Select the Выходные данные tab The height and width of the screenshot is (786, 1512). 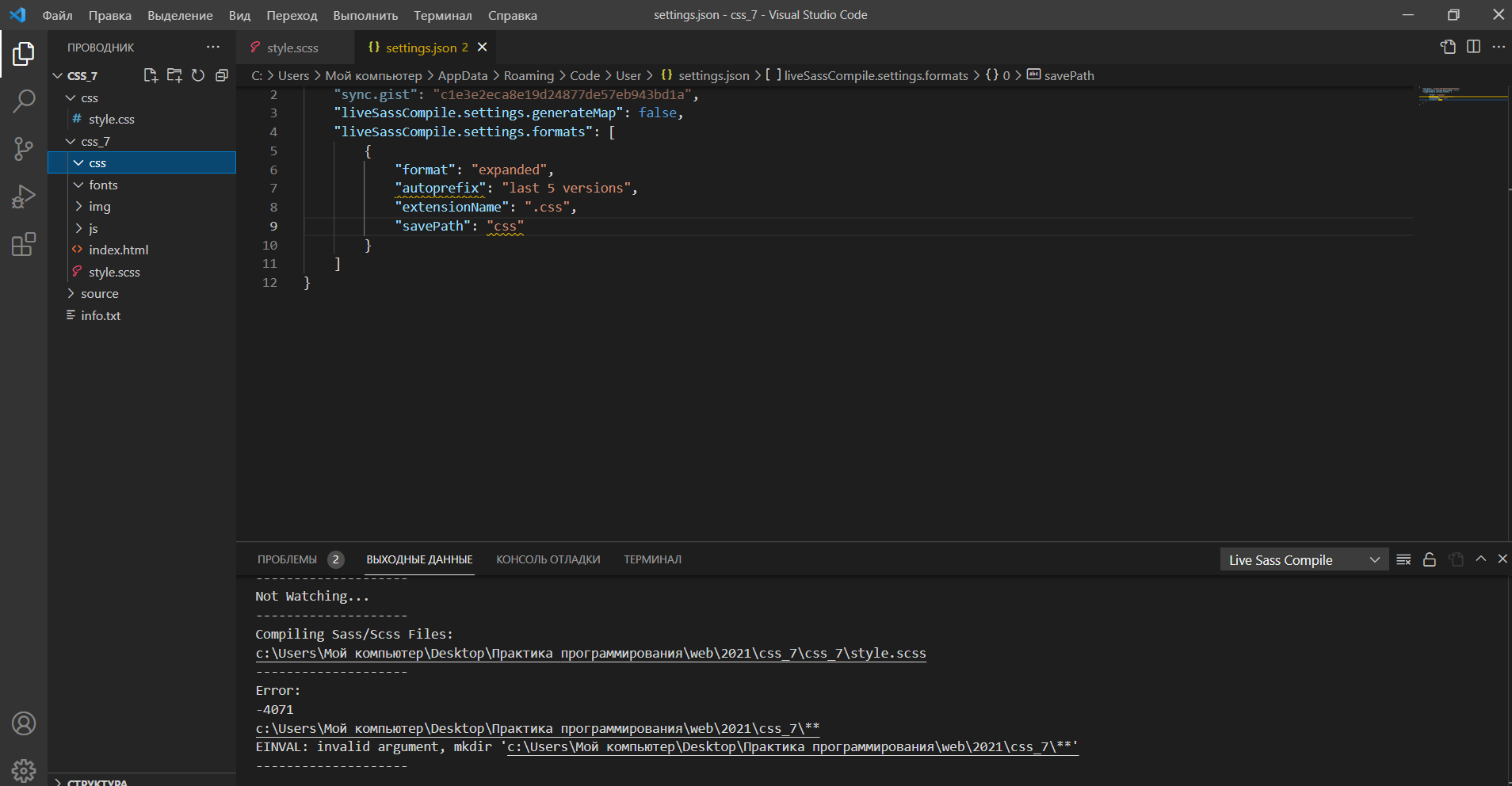419,559
